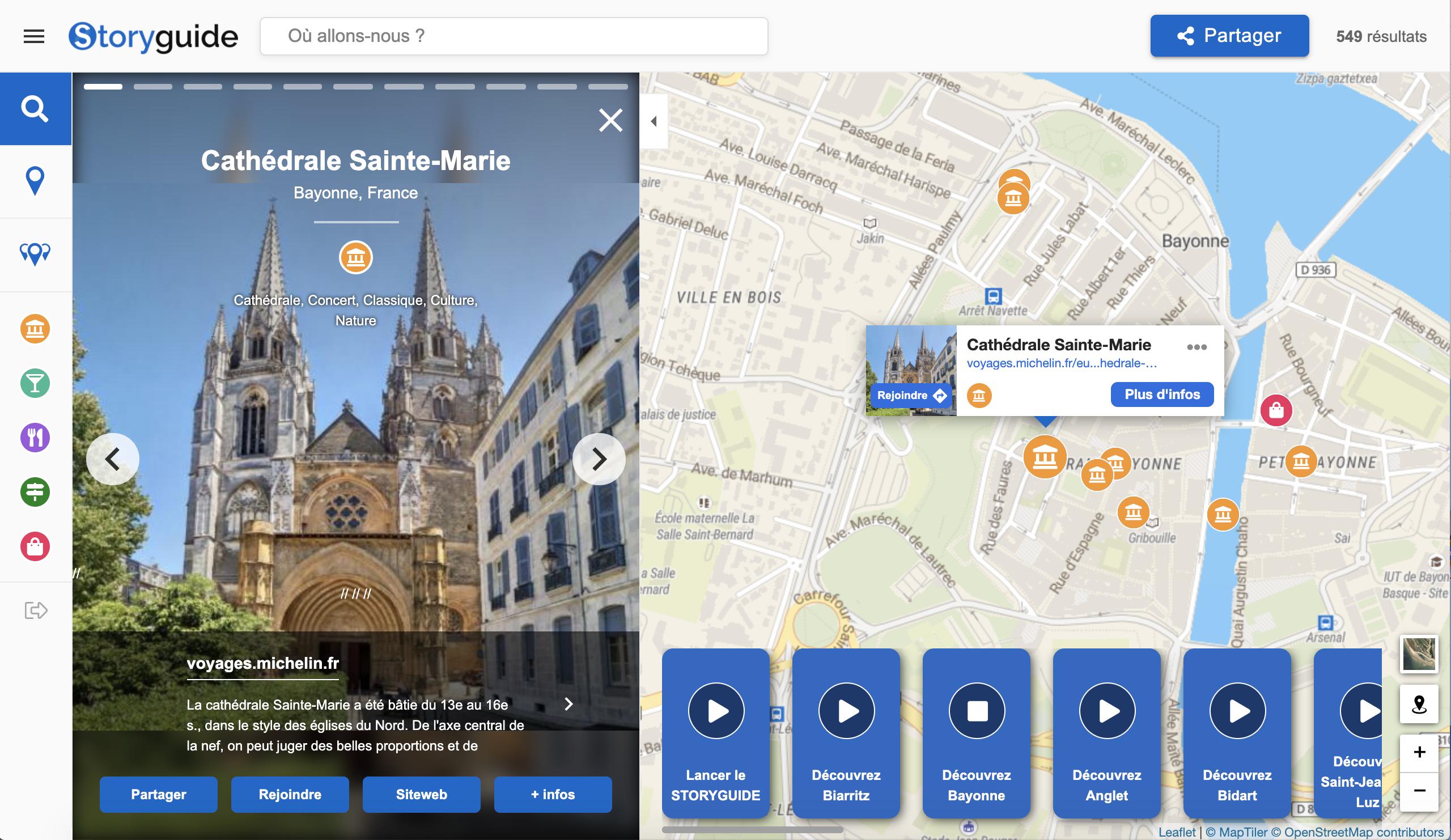
Task: Open the Leaflet attribution link
Action: [x=1176, y=833]
